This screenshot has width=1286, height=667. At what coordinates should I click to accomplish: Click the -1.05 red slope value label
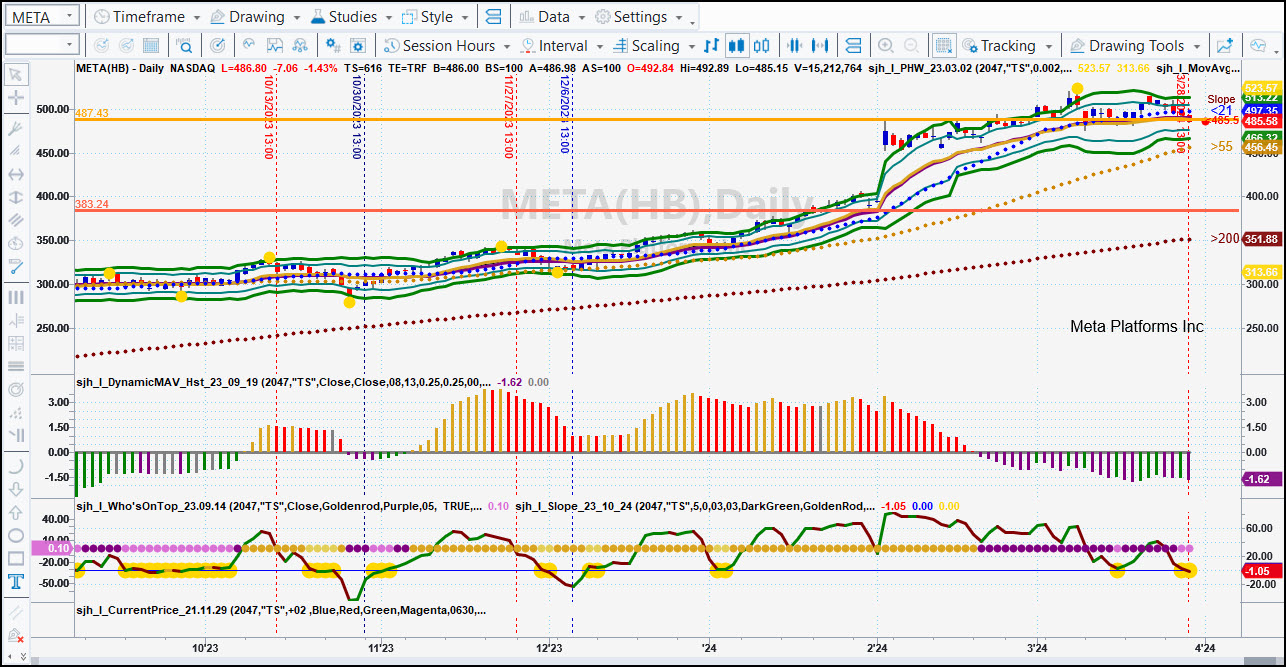pos(1262,571)
